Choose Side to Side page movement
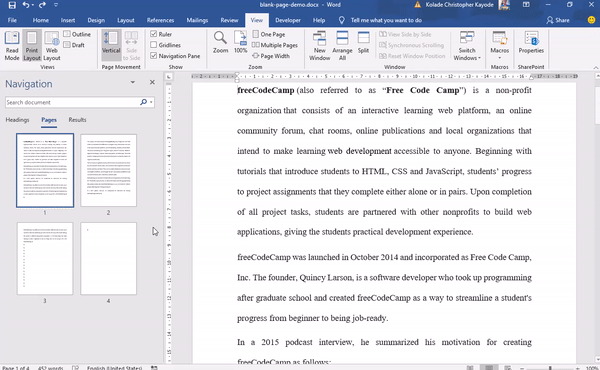Screen dimensions: 600x370 coord(131,46)
